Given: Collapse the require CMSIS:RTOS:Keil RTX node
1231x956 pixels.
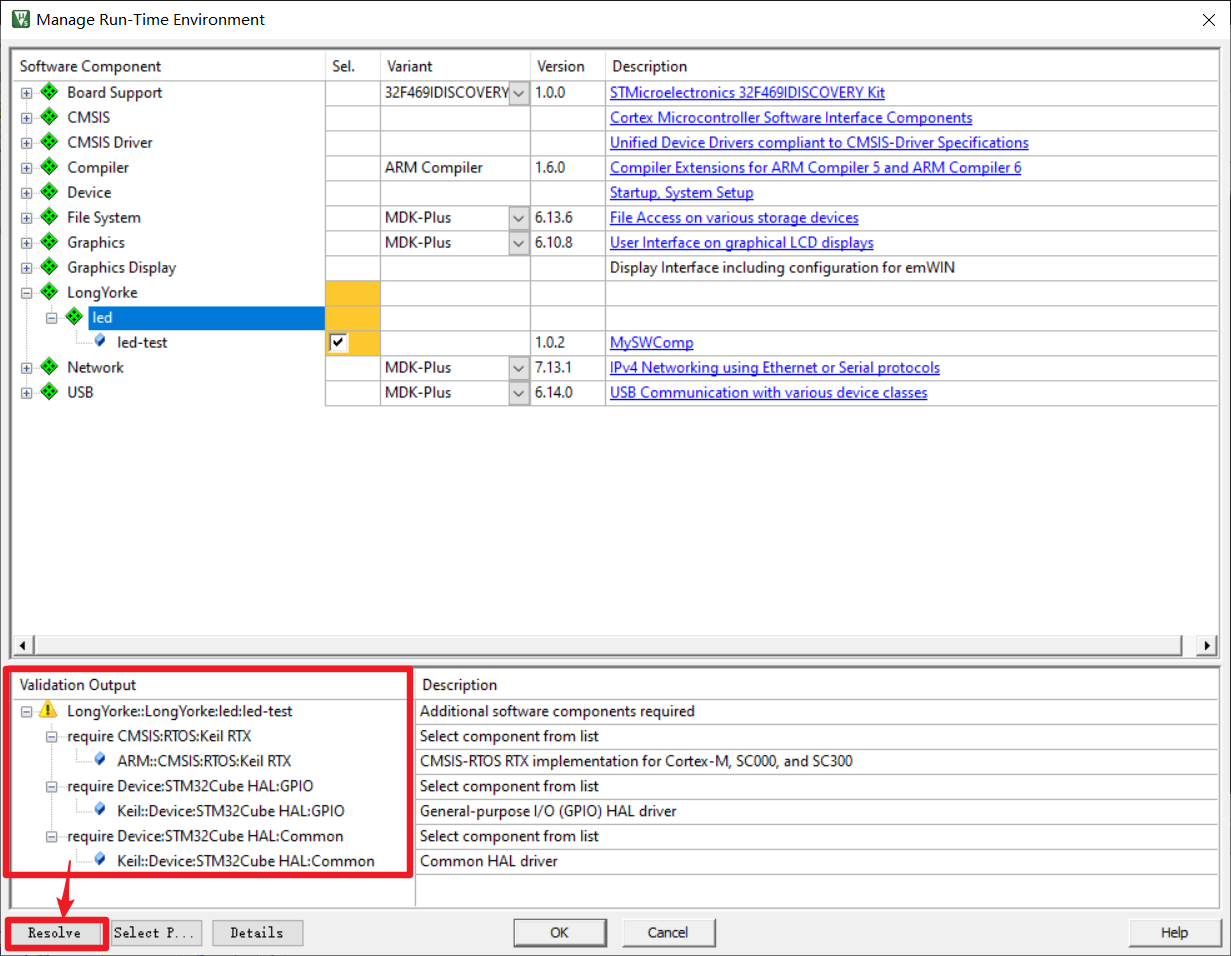Looking at the screenshot, I should 52,737.
